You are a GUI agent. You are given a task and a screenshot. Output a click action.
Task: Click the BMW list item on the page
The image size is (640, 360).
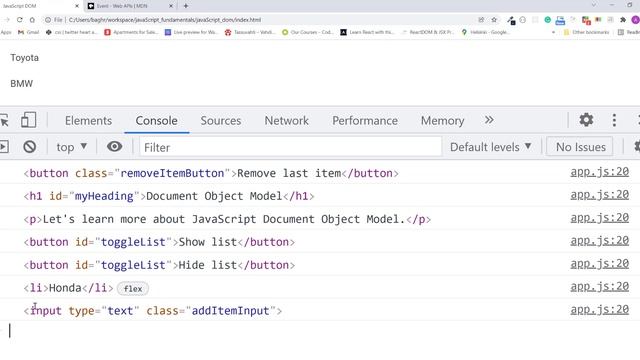click(22, 84)
